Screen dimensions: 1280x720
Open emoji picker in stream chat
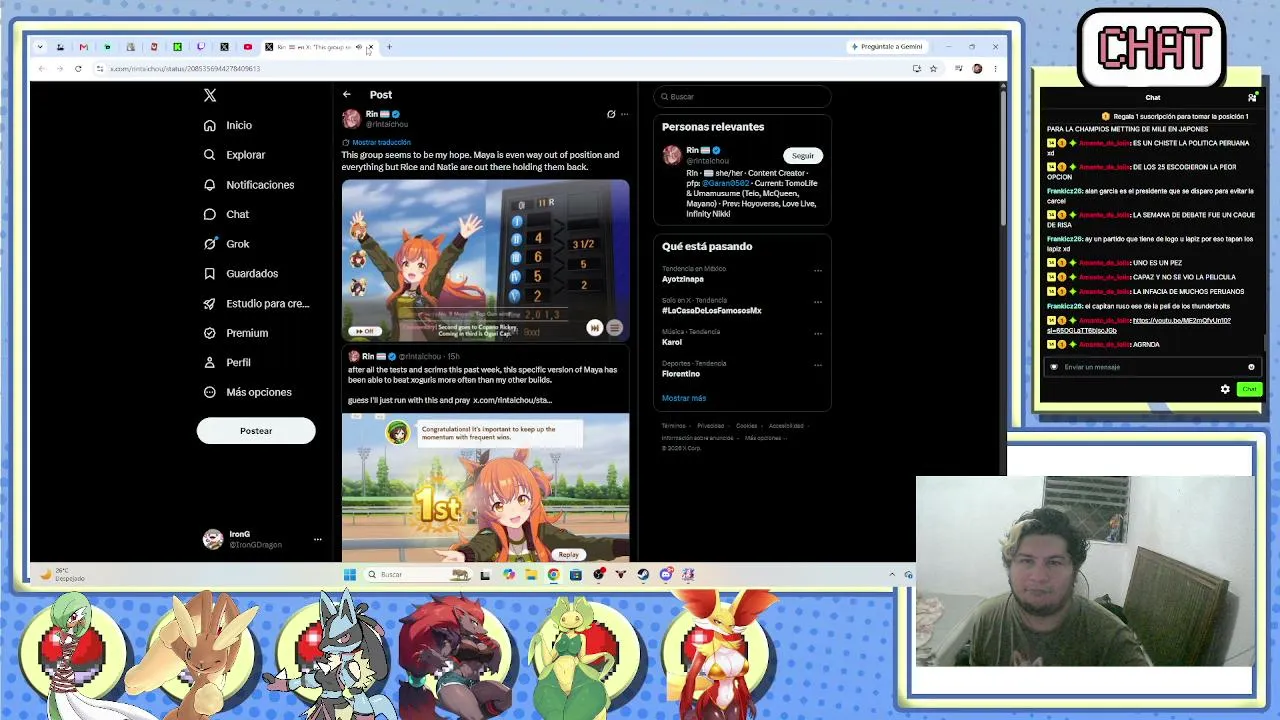coord(1251,367)
